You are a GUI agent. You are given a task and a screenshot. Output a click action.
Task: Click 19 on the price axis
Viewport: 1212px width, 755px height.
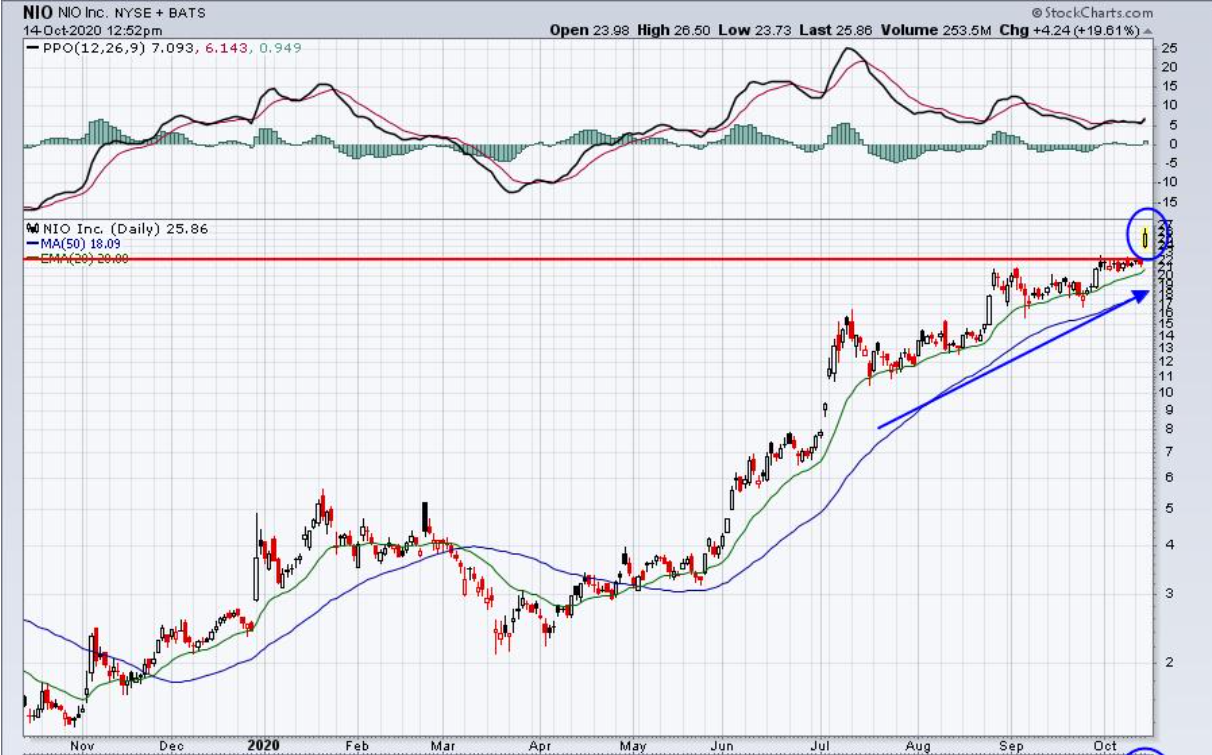coord(1167,283)
